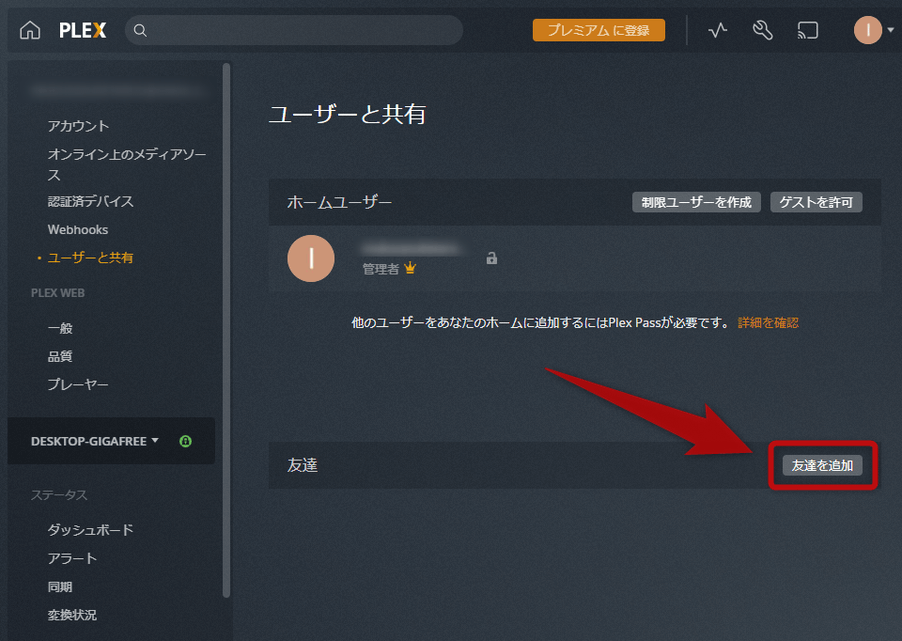Click the crown icon next to 管理者
902x641 pixels.
pos(410,268)
